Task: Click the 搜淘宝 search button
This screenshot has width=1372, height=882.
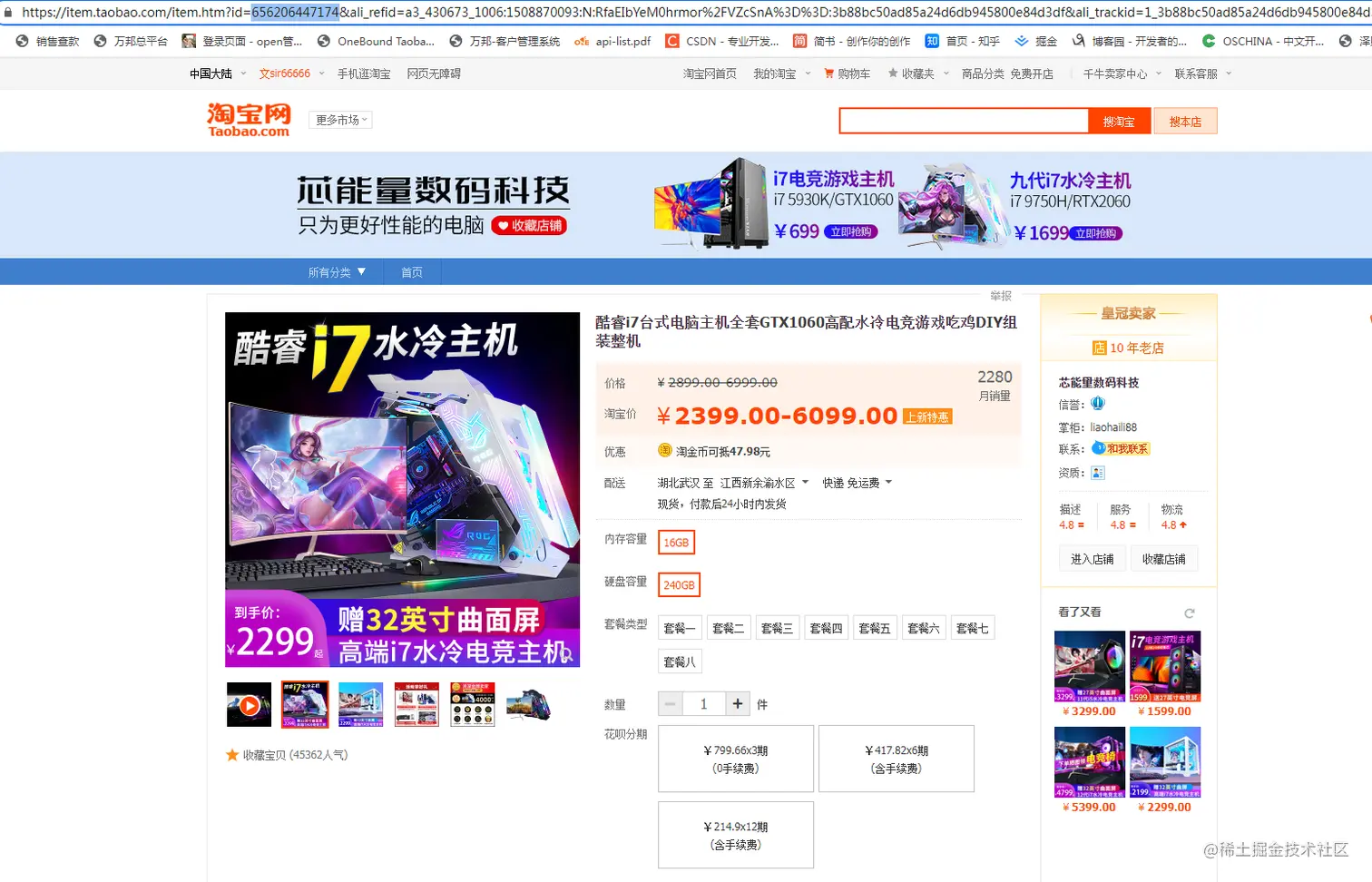Action: point(1119,121)
